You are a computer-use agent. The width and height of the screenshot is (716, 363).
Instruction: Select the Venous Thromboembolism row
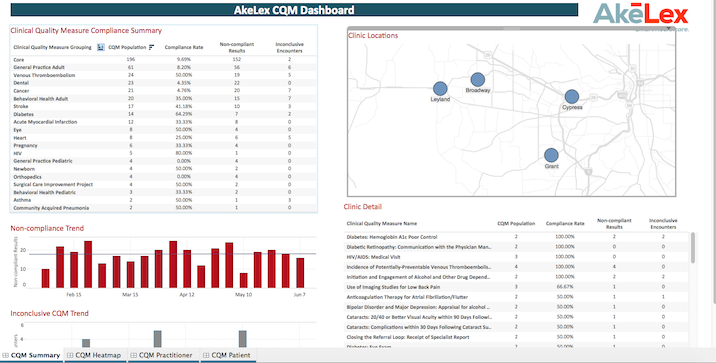point(163,75)
